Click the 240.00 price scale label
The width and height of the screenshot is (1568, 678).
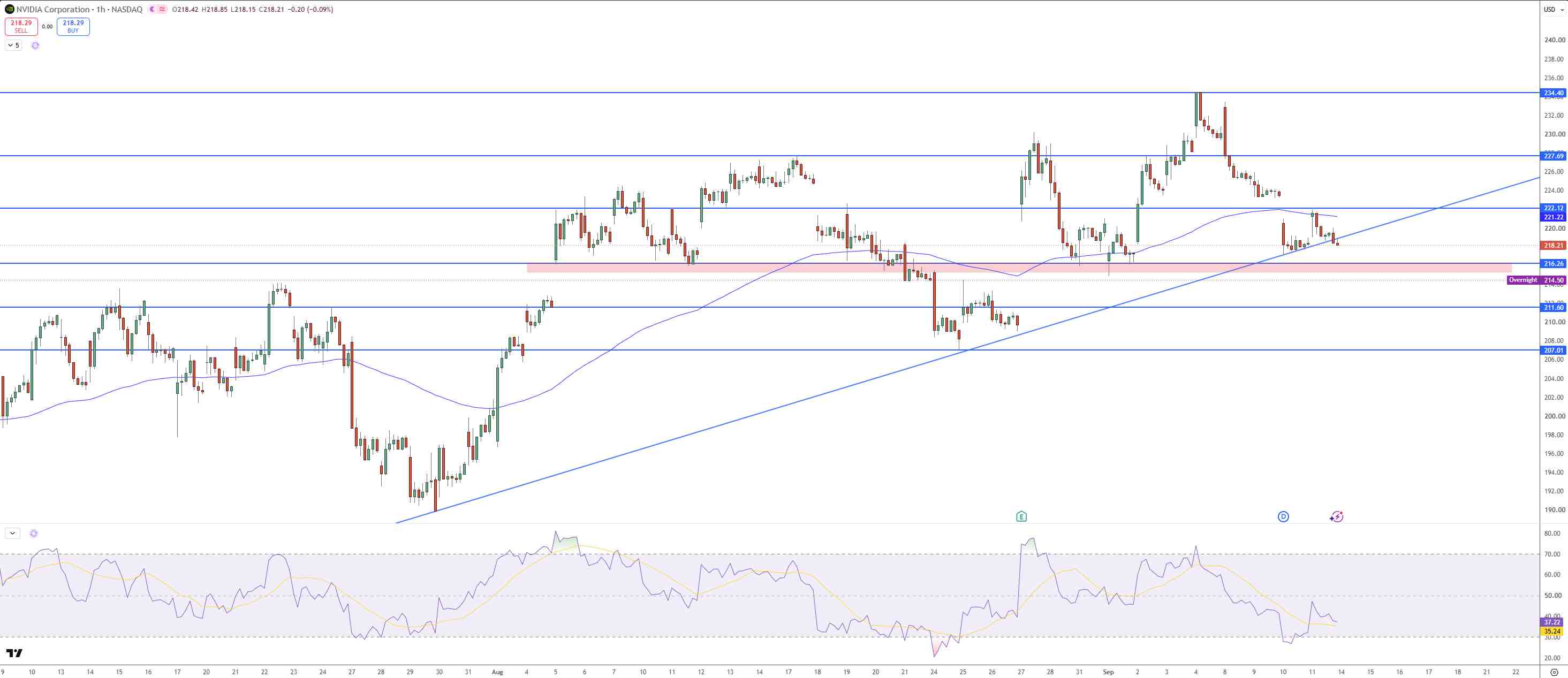pos(1554,40)
